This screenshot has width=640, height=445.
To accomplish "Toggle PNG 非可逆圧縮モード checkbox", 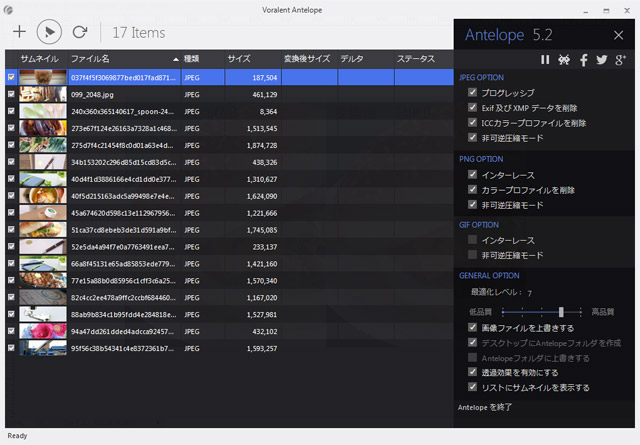I will [472, 205].
